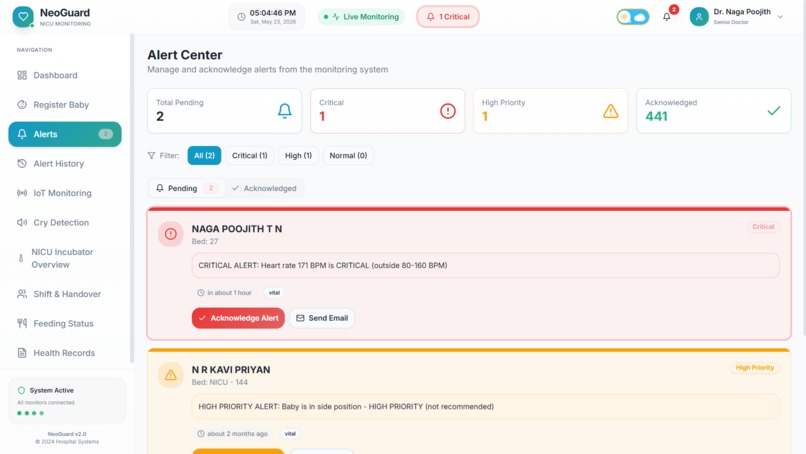Acknowledge the heart rate critical alert
This screenshot has width=806, height=454.
coord(238,318)
